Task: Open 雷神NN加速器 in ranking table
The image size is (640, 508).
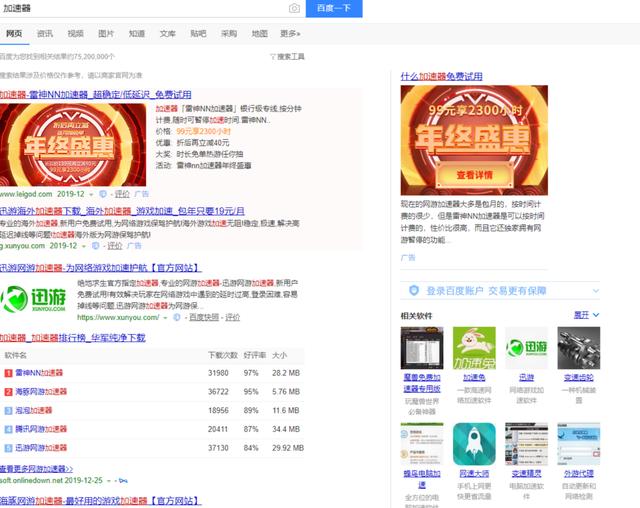Action: (x=39, y=373)
